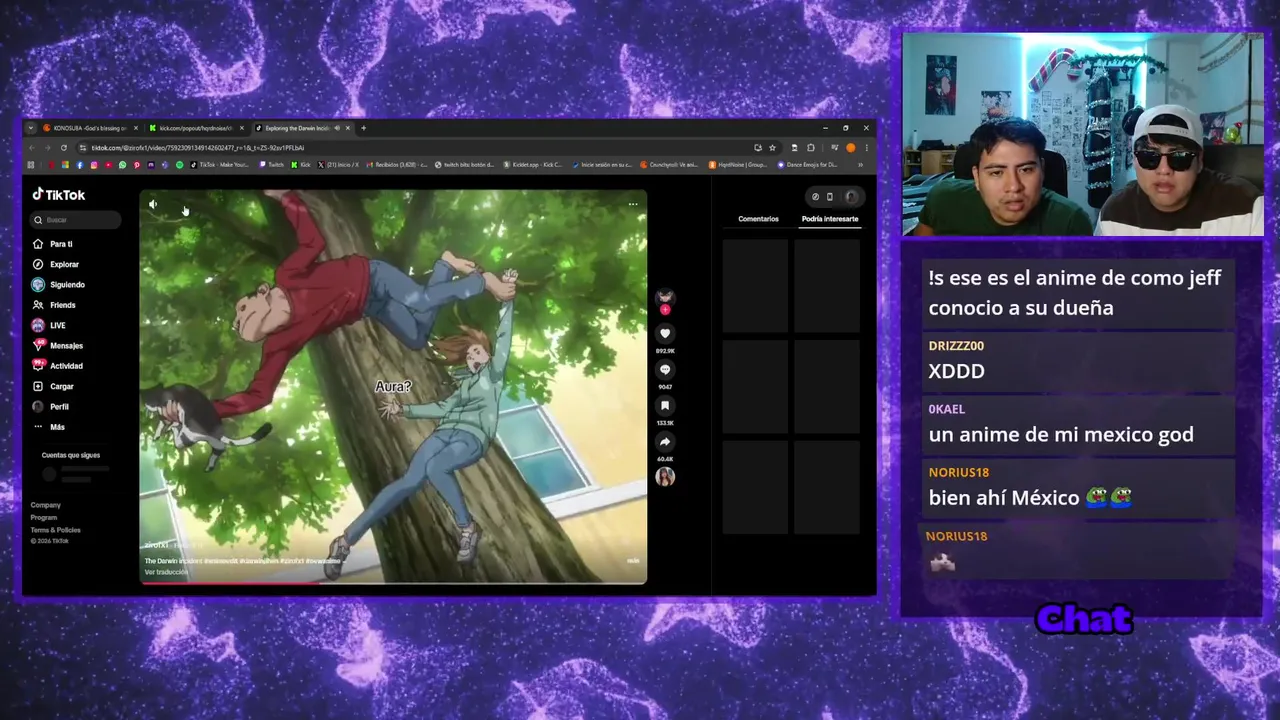Click chat username DRIZZZ00
Image resolution: width=1280 pixels, height=720 pixels.
(956, 346)
